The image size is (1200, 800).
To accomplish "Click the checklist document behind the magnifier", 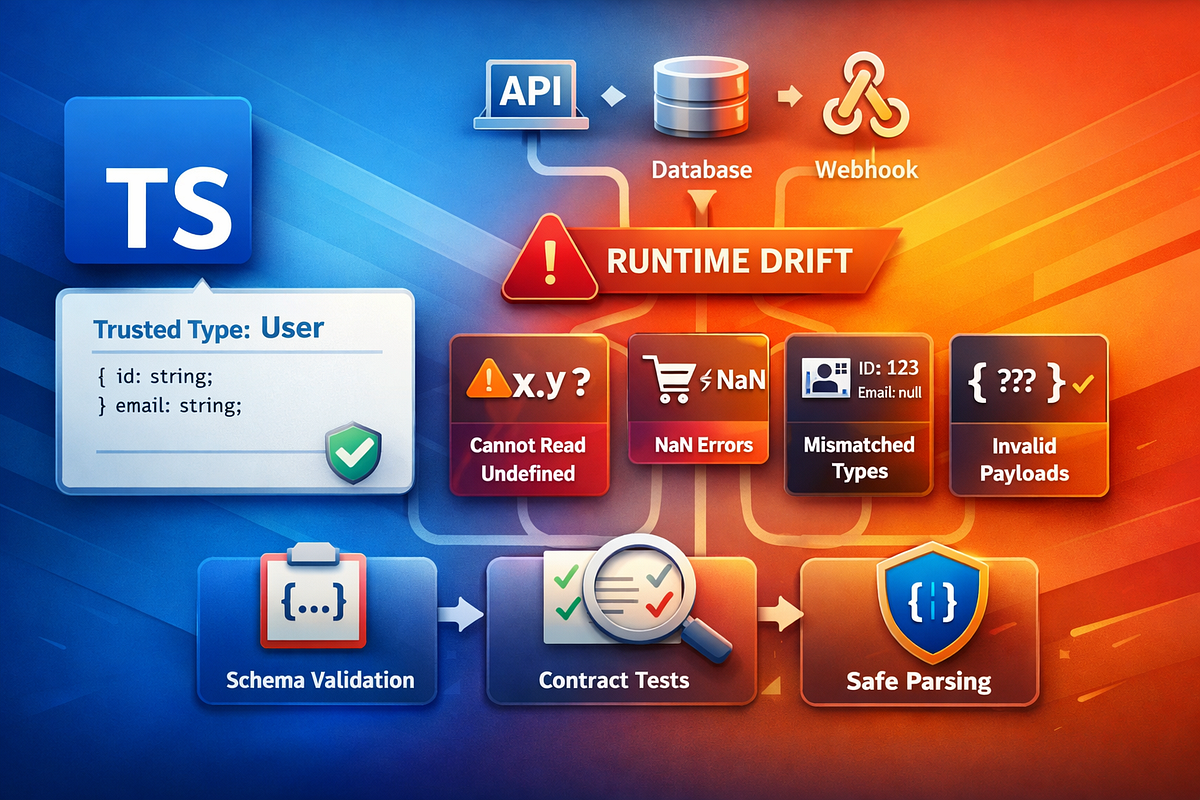I will (x=610, y=597).
